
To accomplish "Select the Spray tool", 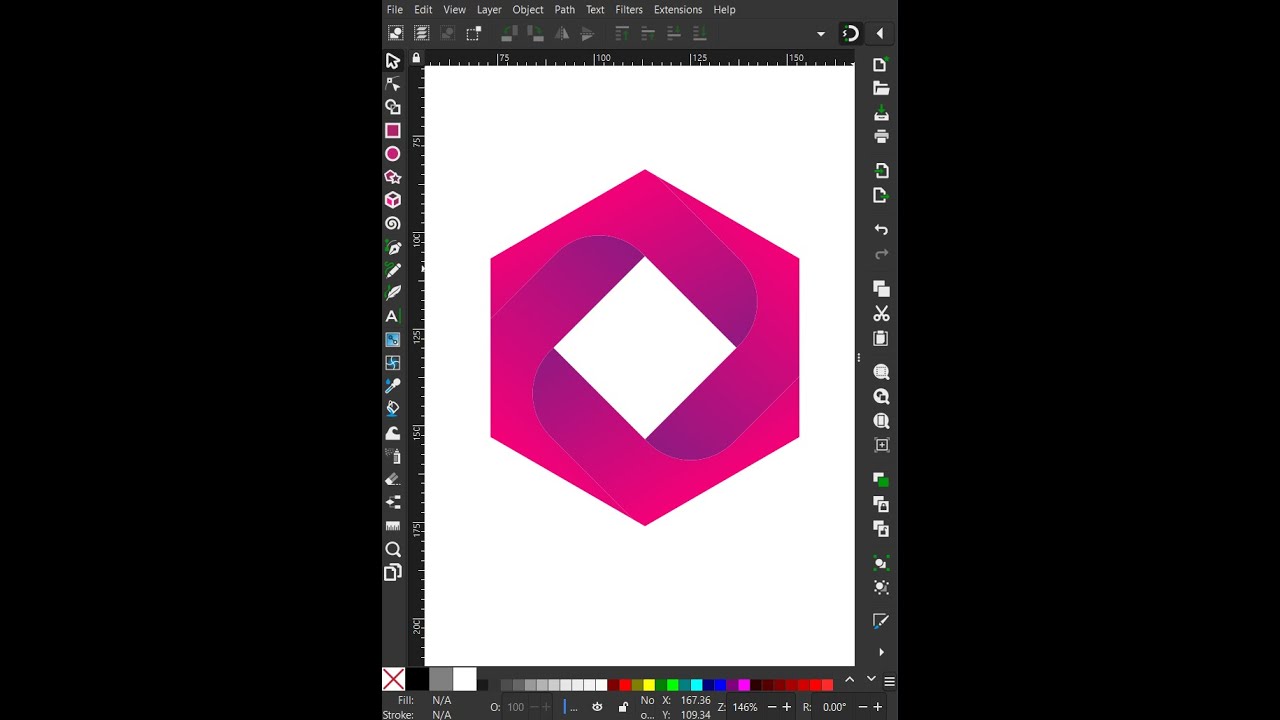I will tap(393, 456).
